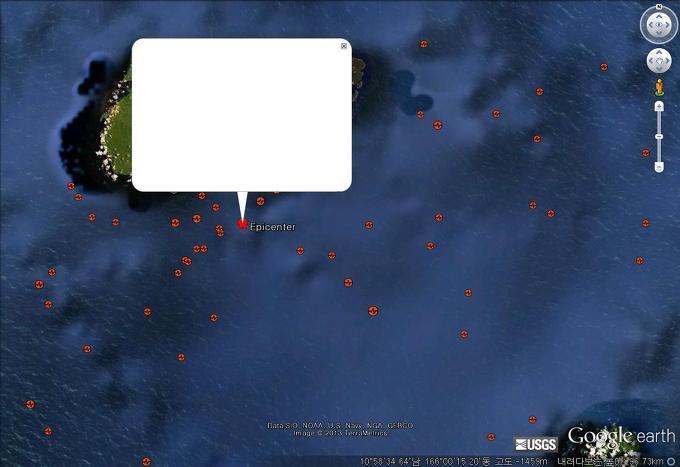Click the 'Data SIO, NOAA, U.S. Navy' attribution
680x467 pixels.
coord(340,425)
